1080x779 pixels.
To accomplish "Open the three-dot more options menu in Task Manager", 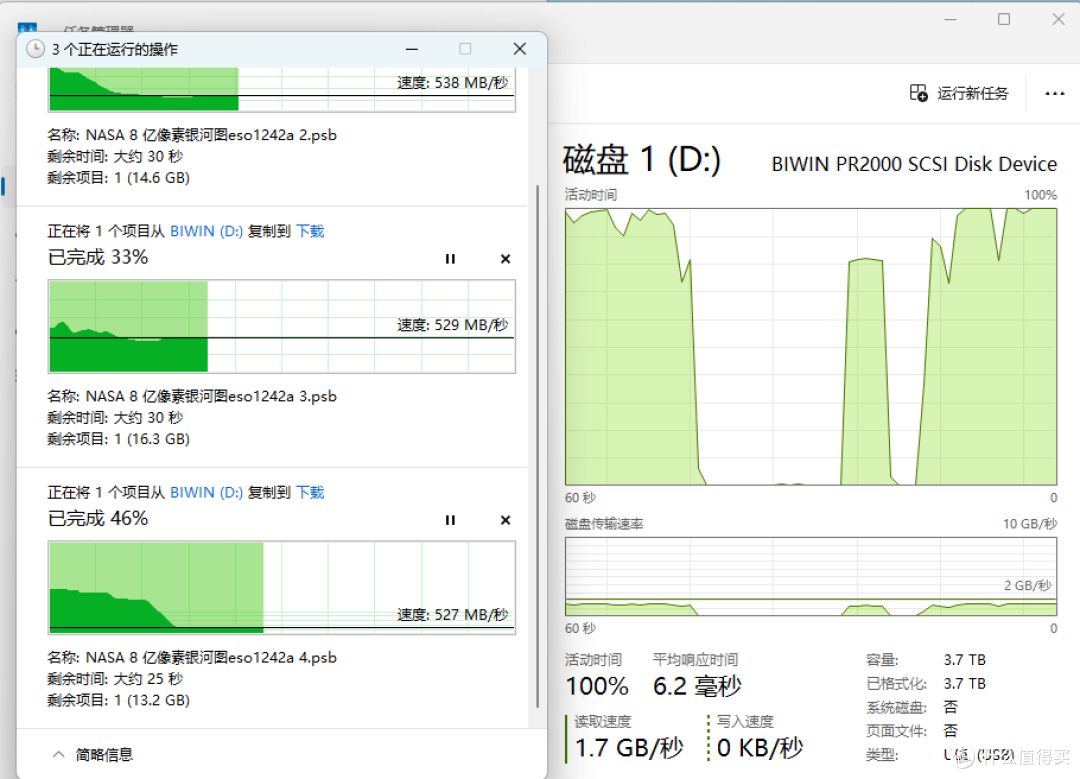I will coord(1055,93).
